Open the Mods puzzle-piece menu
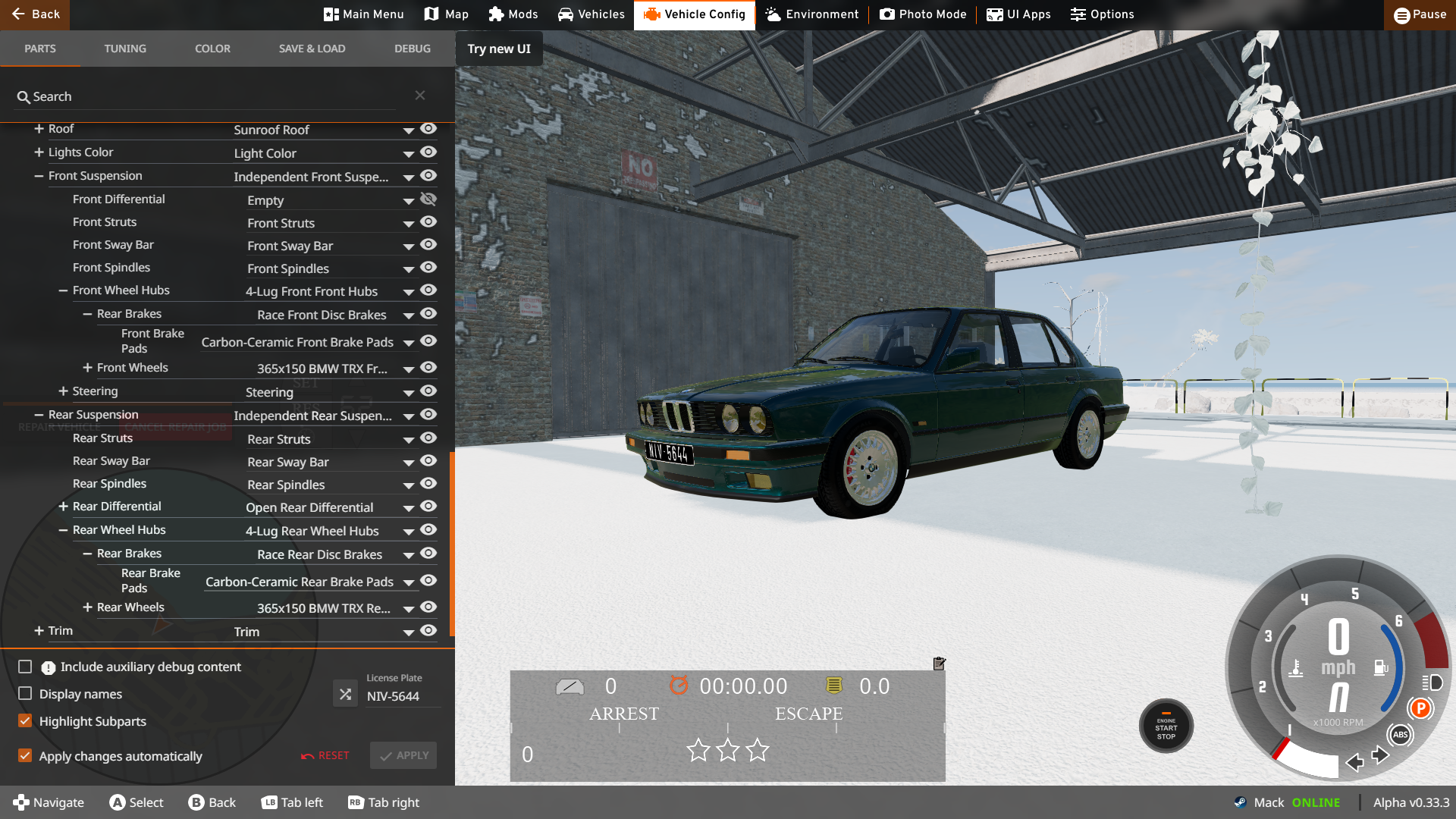 point(513,14)
